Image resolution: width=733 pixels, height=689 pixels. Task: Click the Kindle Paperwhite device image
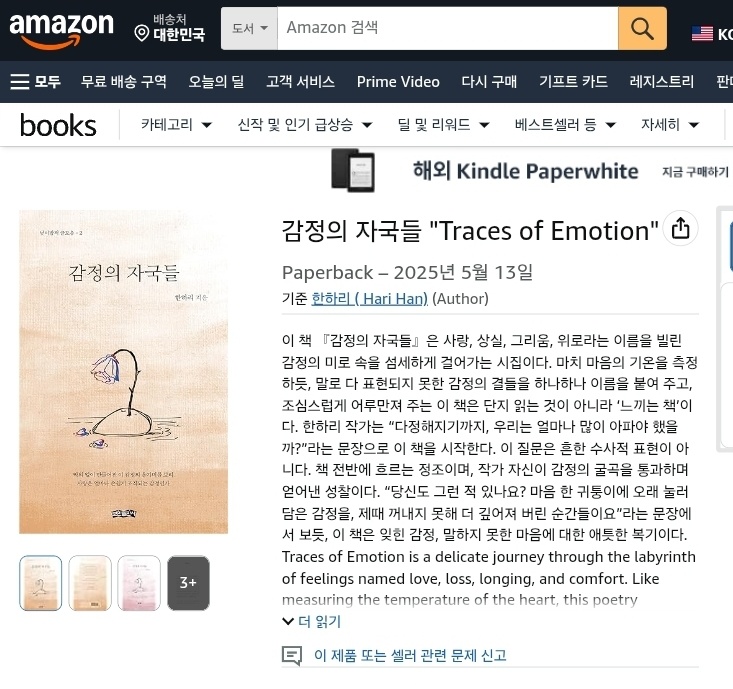353,170
